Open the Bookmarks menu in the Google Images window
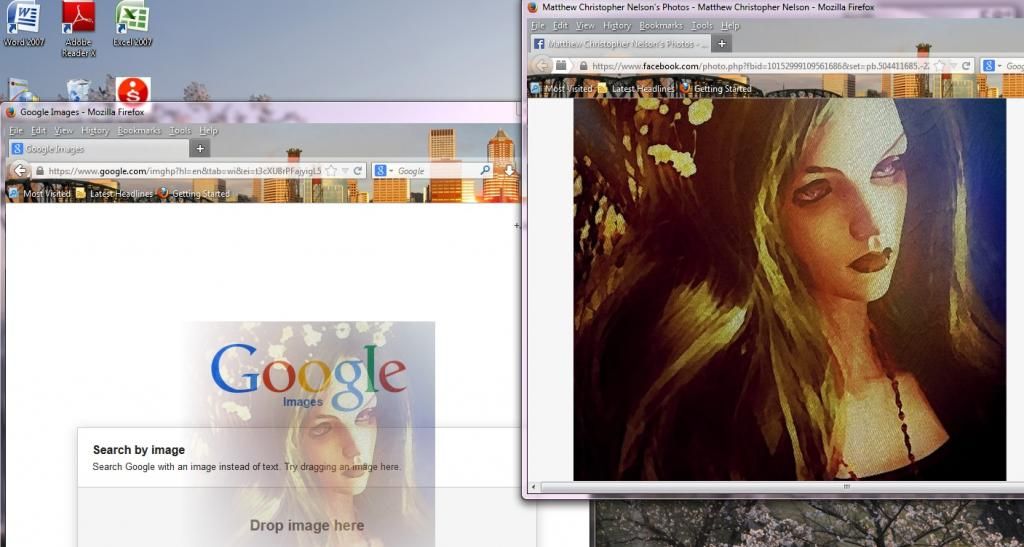The image size is (1024, 547). (139, 131)
